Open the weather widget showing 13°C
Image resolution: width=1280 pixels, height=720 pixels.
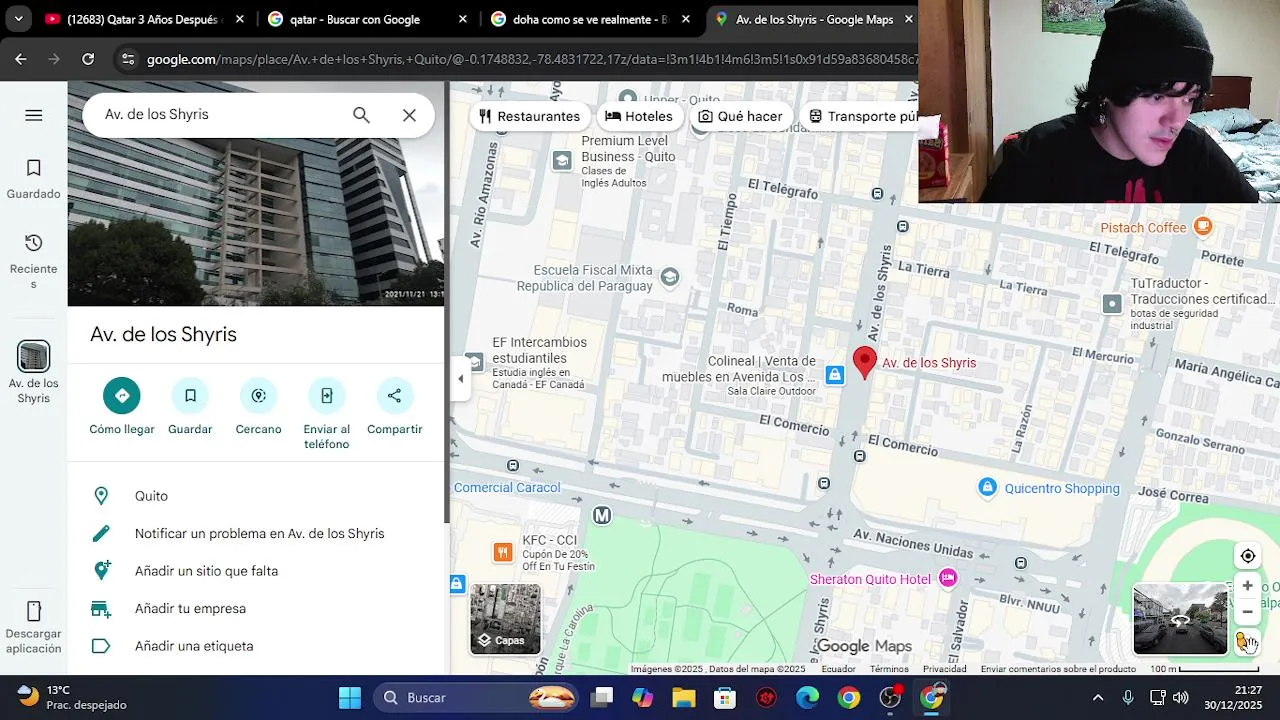click(x=70, y=697)
